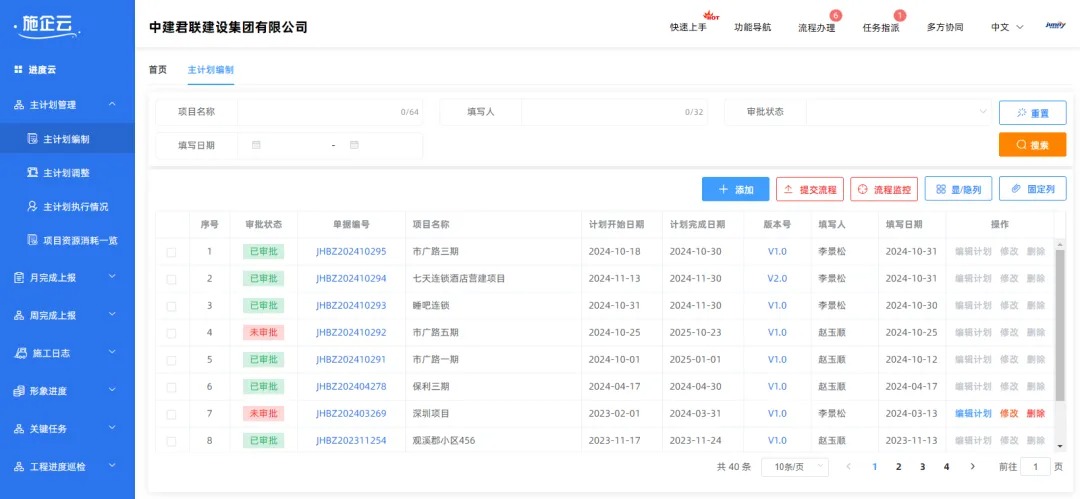
Task: Click the 周完成上报 sidebar icon
Action: click(19, 315)
